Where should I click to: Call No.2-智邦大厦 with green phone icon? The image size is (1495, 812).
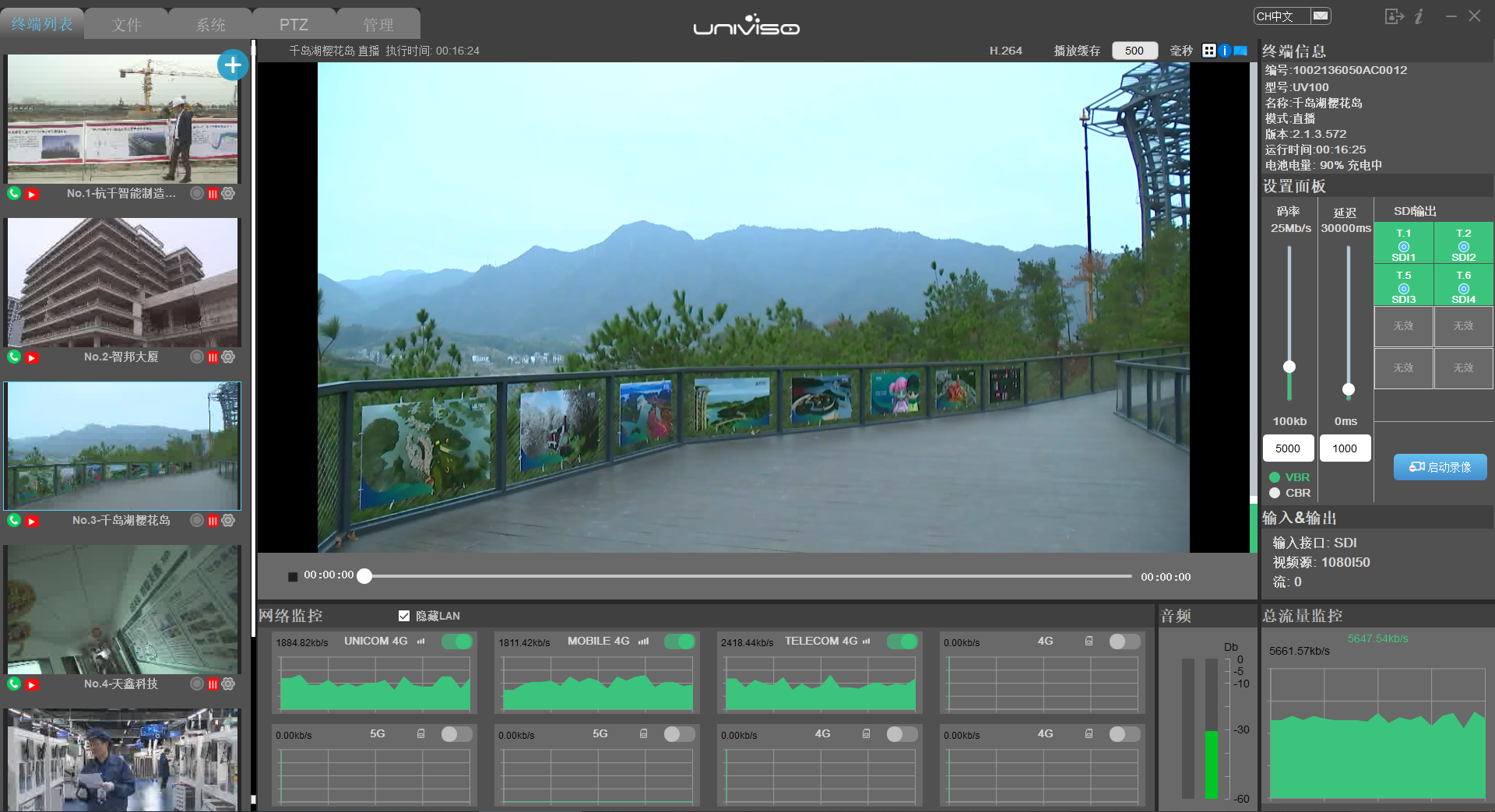click(14, 357)
